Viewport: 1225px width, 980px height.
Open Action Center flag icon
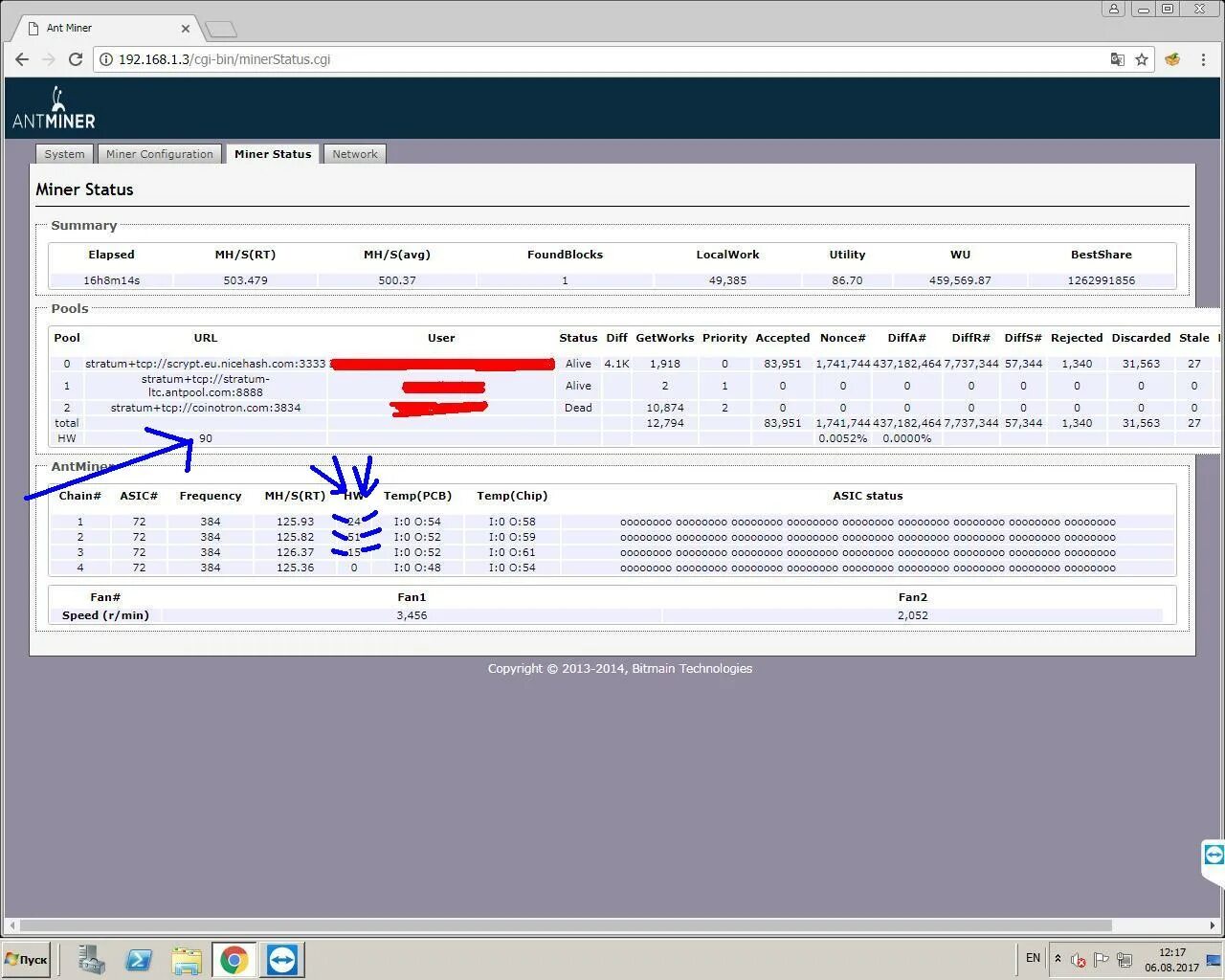point(1102,960)
